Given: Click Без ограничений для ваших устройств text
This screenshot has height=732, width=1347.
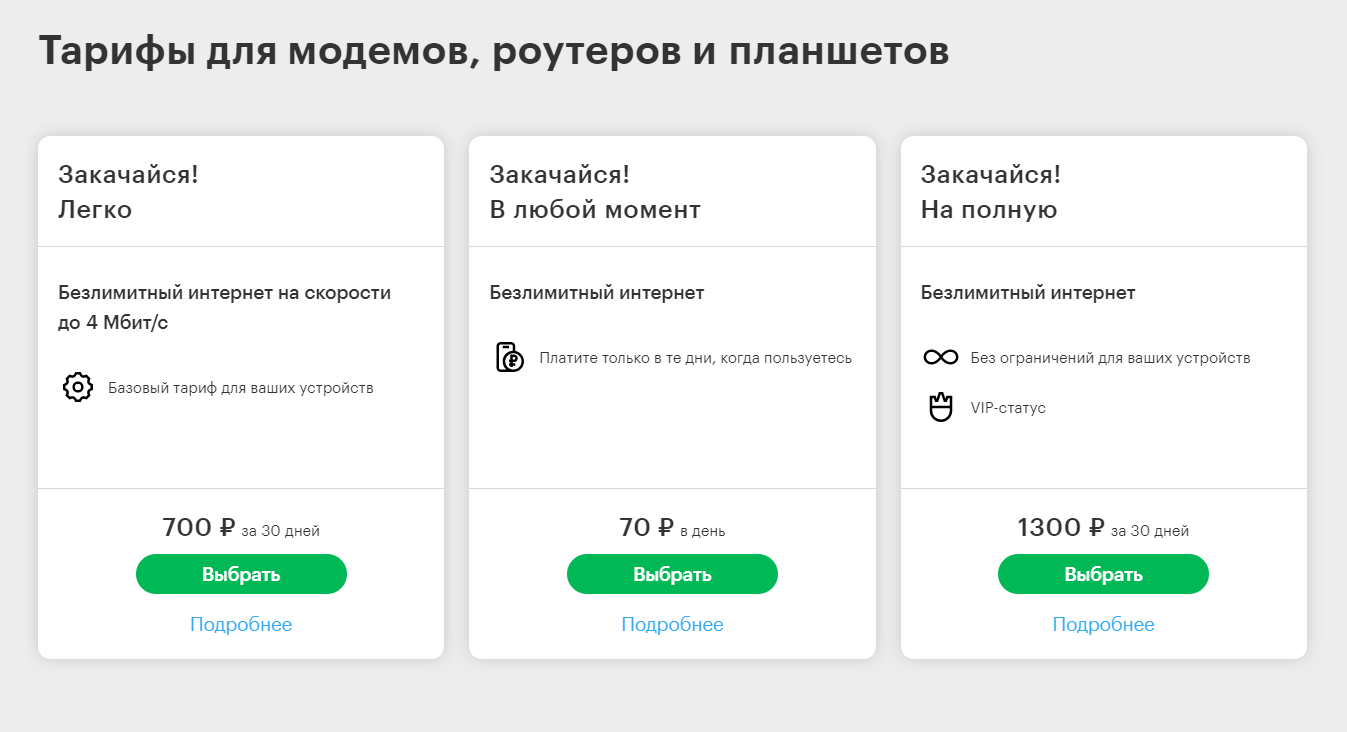Looking at the screenshot, I should coord(1110,358).
